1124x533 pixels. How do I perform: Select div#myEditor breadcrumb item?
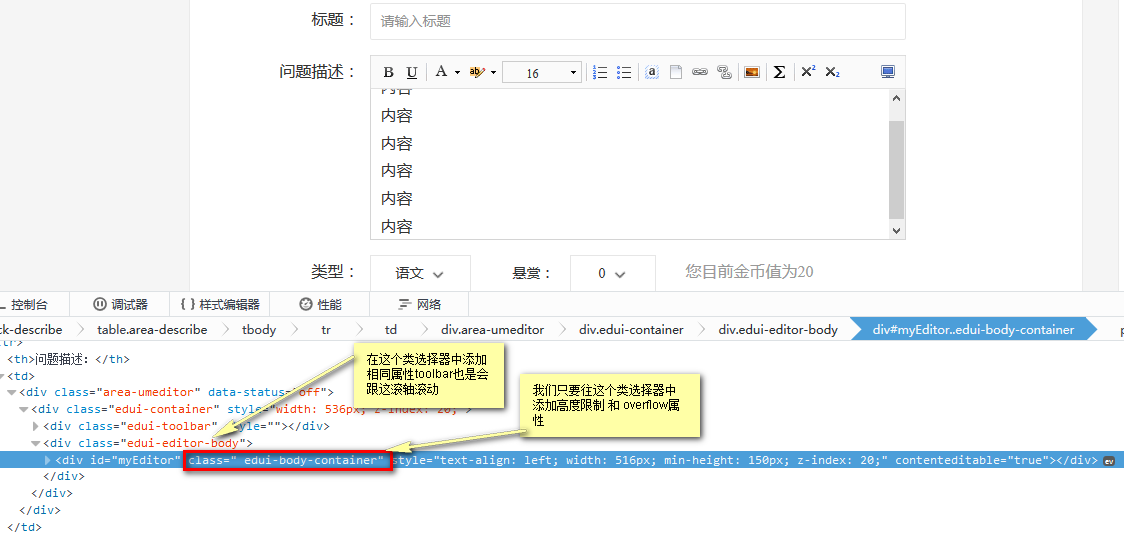pyautogui.click(x=973, y=330)
